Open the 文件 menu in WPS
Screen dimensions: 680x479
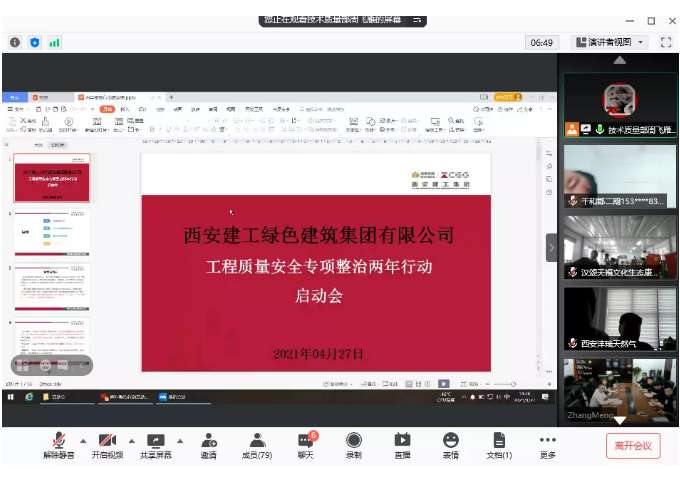18,109
